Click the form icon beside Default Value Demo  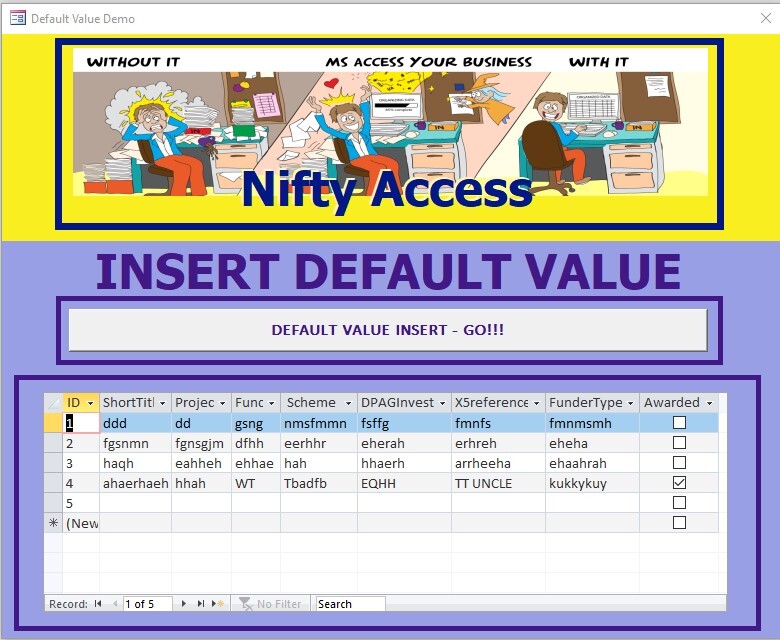point(18,18)
